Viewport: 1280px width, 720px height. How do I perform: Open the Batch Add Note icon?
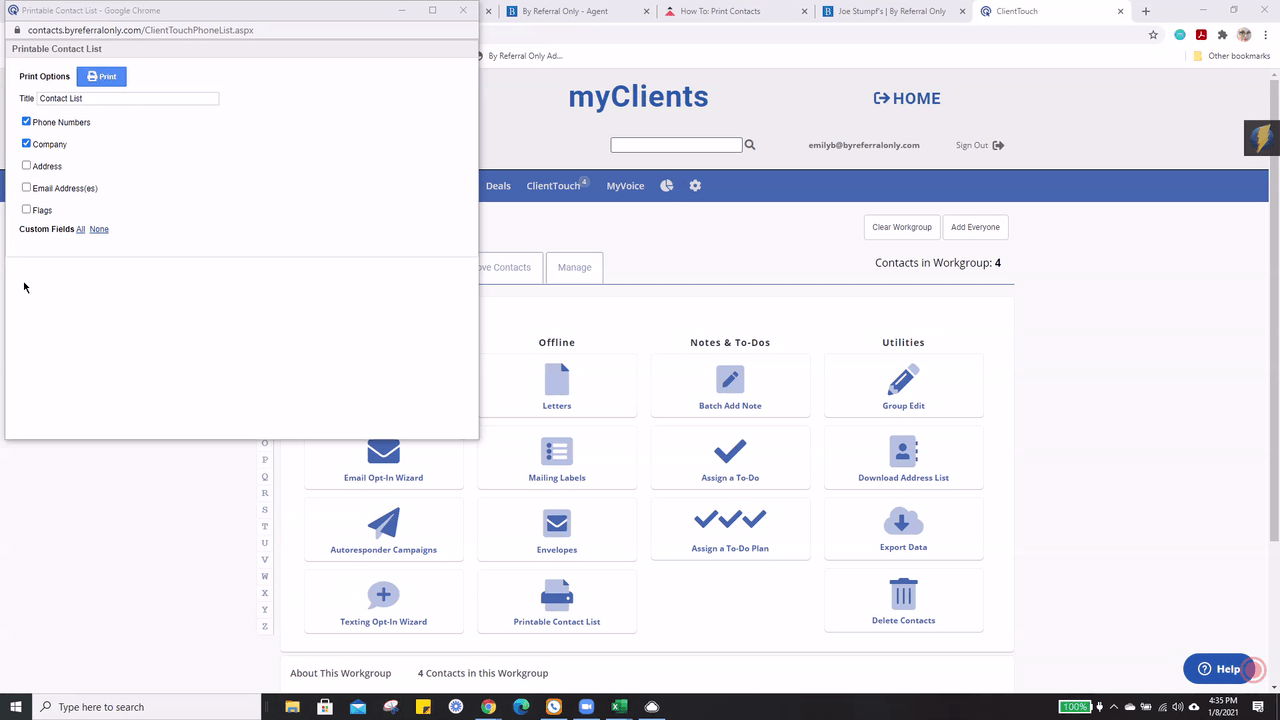pyautogui.click(x=730, y=379)
